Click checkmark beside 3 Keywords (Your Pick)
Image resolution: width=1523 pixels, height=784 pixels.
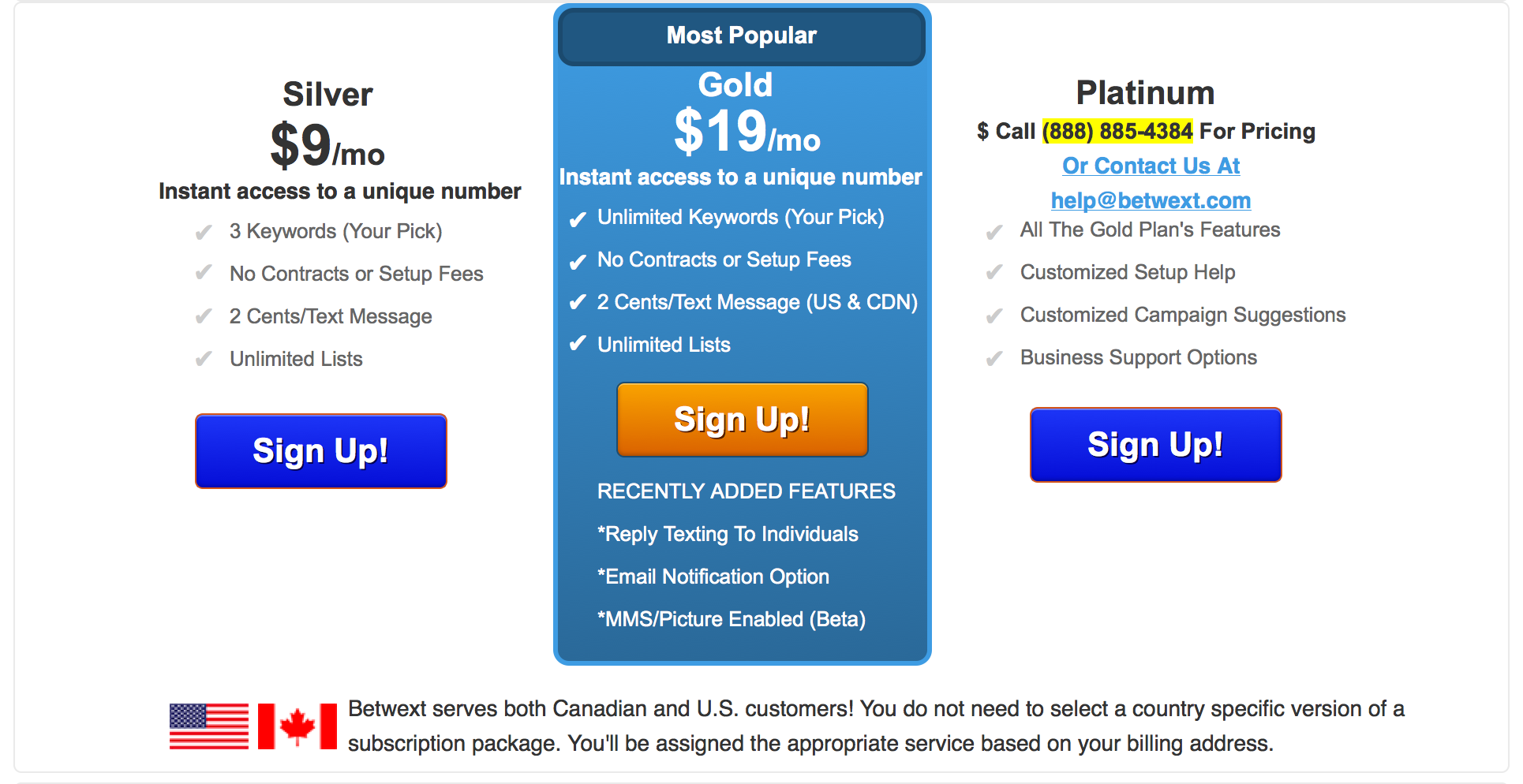coord(204,232)
